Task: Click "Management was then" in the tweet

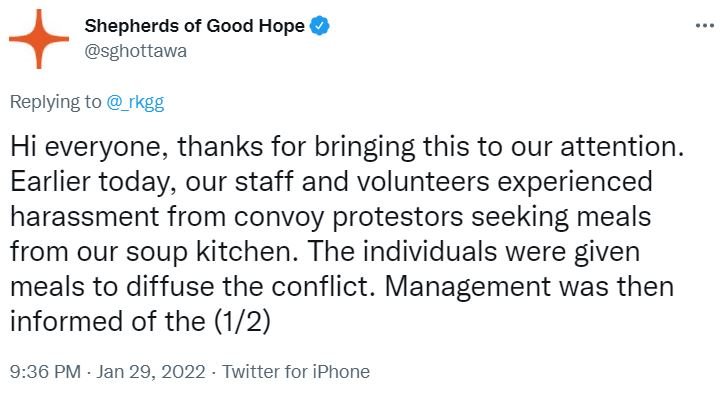Action: (x=529, y=286)
